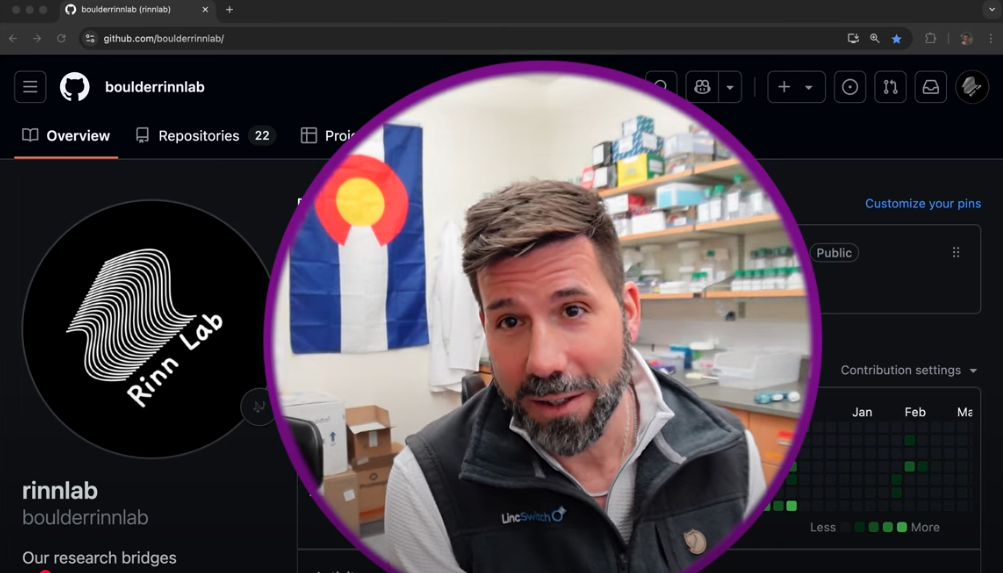Click the Repositories count badge 22
1003x573 pixels.
click(x=262, y=136)
